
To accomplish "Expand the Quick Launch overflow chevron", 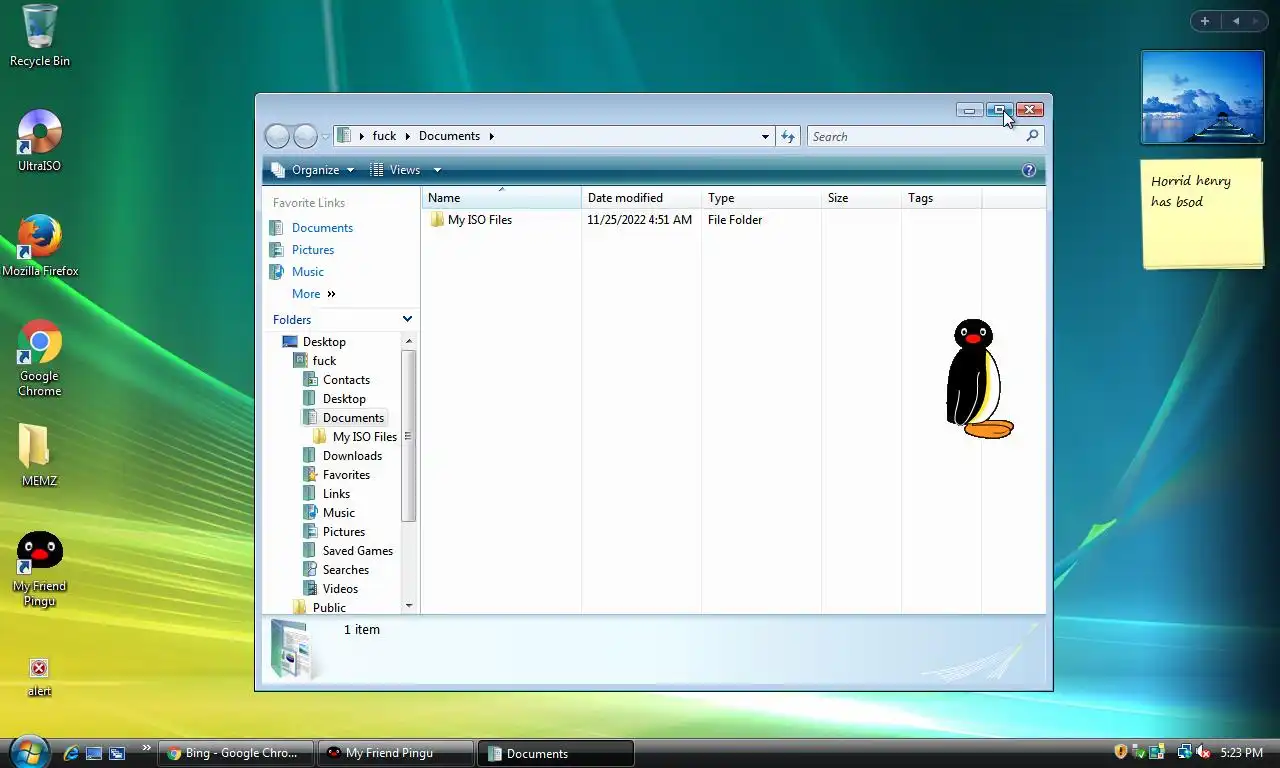I will pyautogui.click(x=147, y=747).
